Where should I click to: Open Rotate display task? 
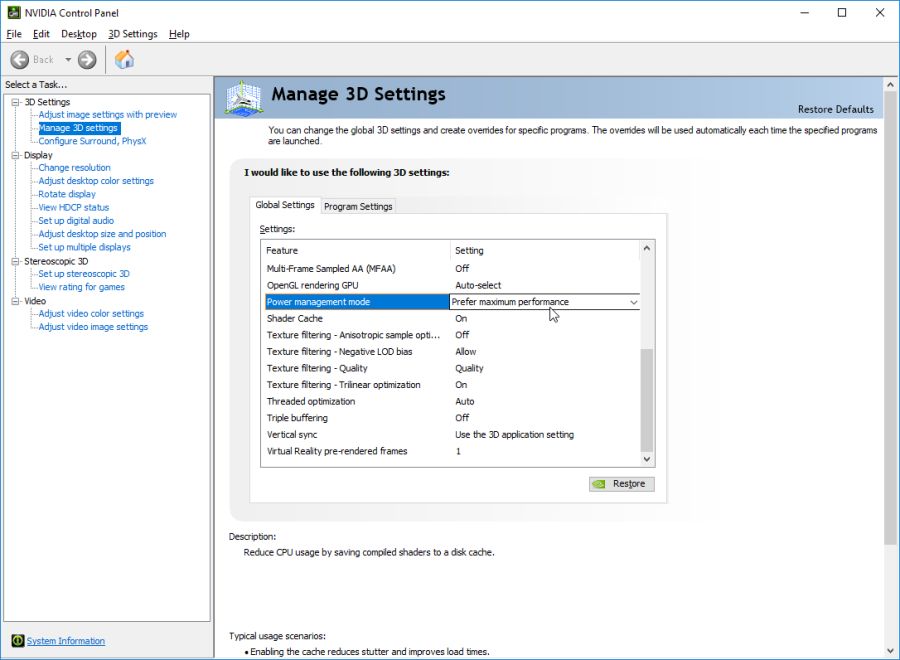click(x=67, y=194)
